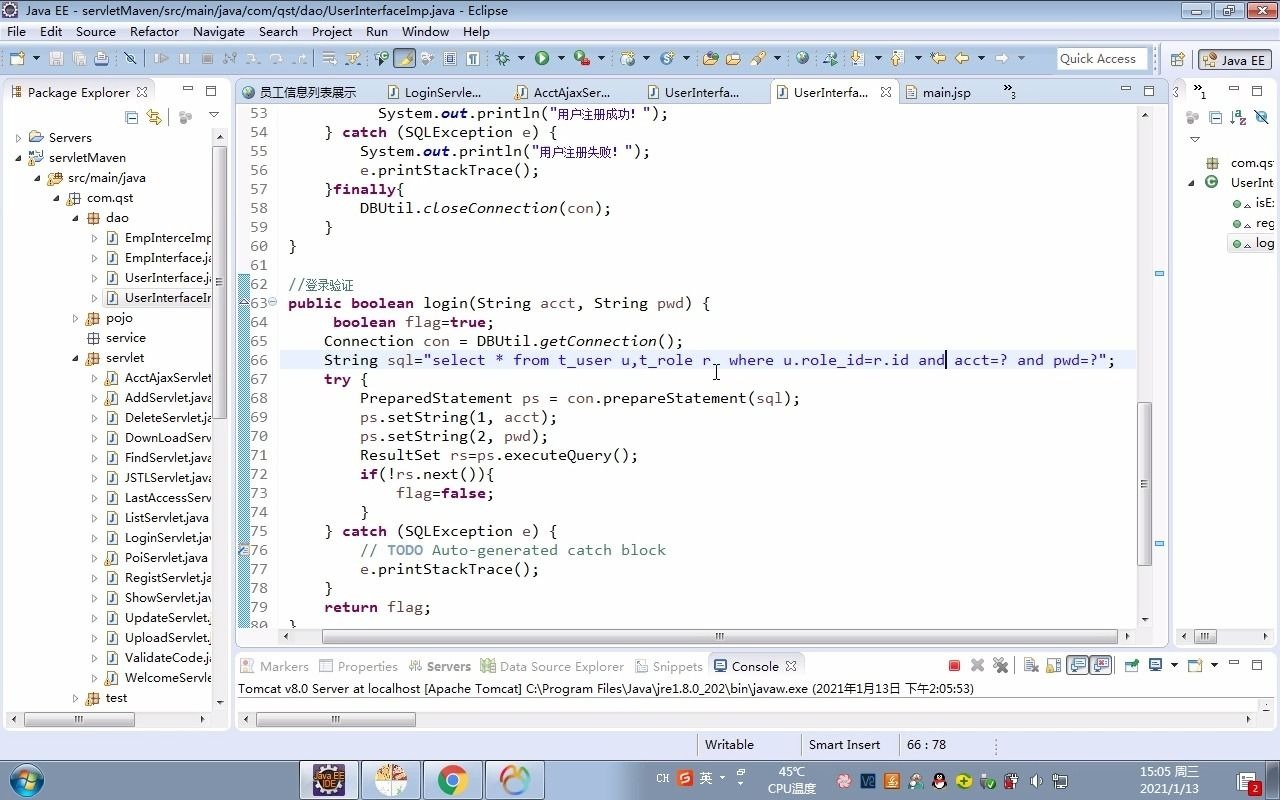Open the Project menu
Image resolution: width=1280 pixels, height=800 pixels.
(x=332, y=31)
